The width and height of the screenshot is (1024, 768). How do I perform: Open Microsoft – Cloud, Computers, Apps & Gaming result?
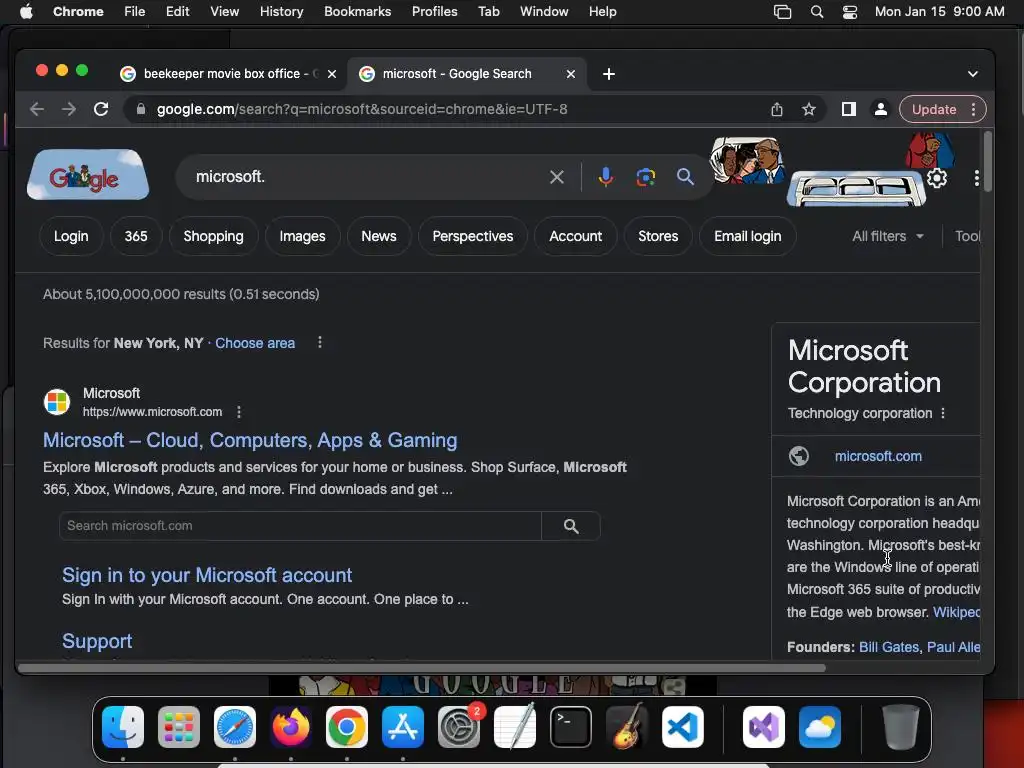250,440
